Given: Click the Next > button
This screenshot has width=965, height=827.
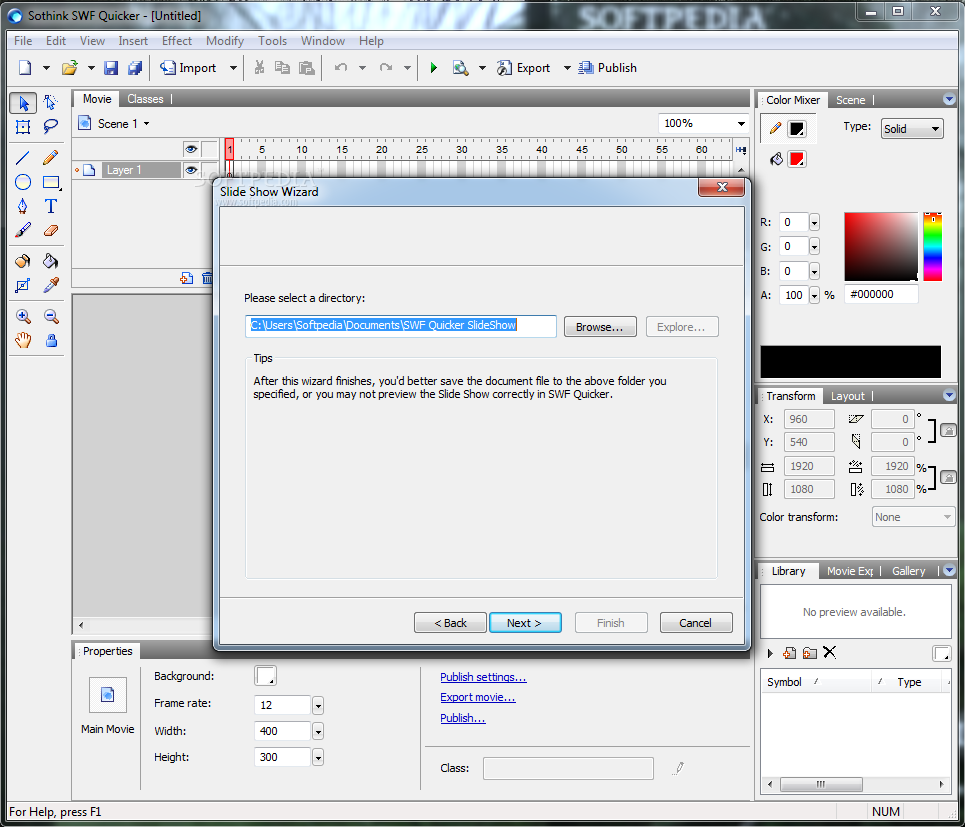Looking at the screenshot, I should tap(525, 623).
